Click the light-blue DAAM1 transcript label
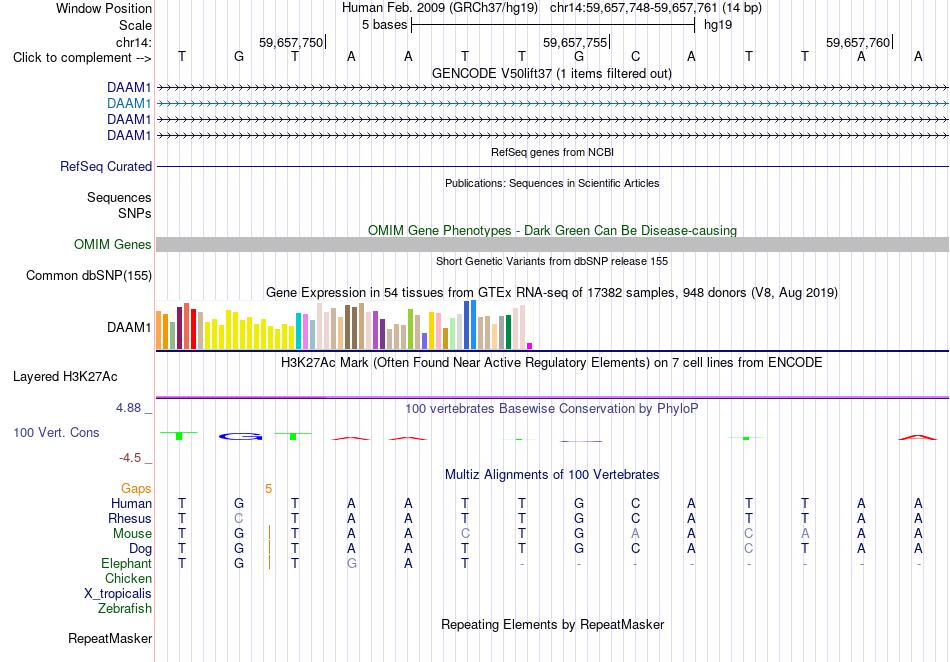The image size is (950, 662). pos(129,104)
